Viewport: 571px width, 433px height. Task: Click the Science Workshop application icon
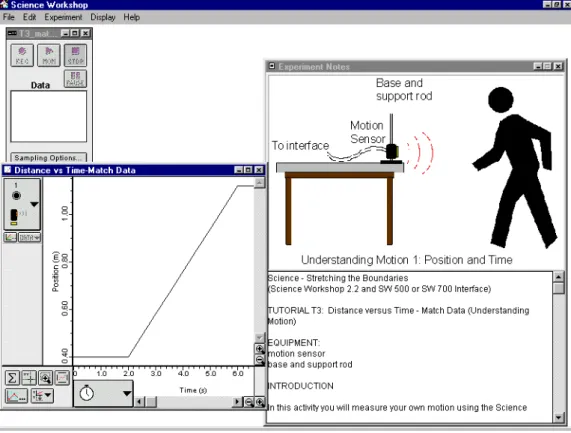[x=4, y=4]
